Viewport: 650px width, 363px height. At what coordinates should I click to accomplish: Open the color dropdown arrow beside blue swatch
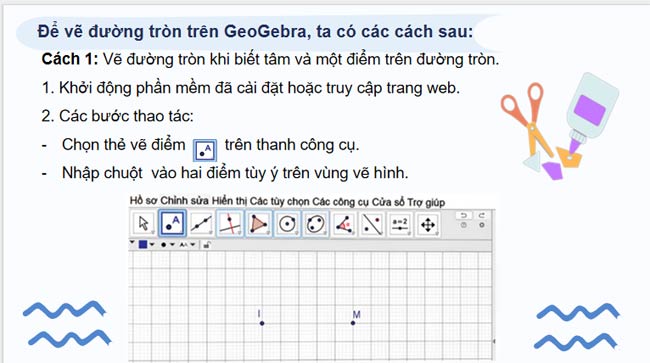tap(152, 244)
